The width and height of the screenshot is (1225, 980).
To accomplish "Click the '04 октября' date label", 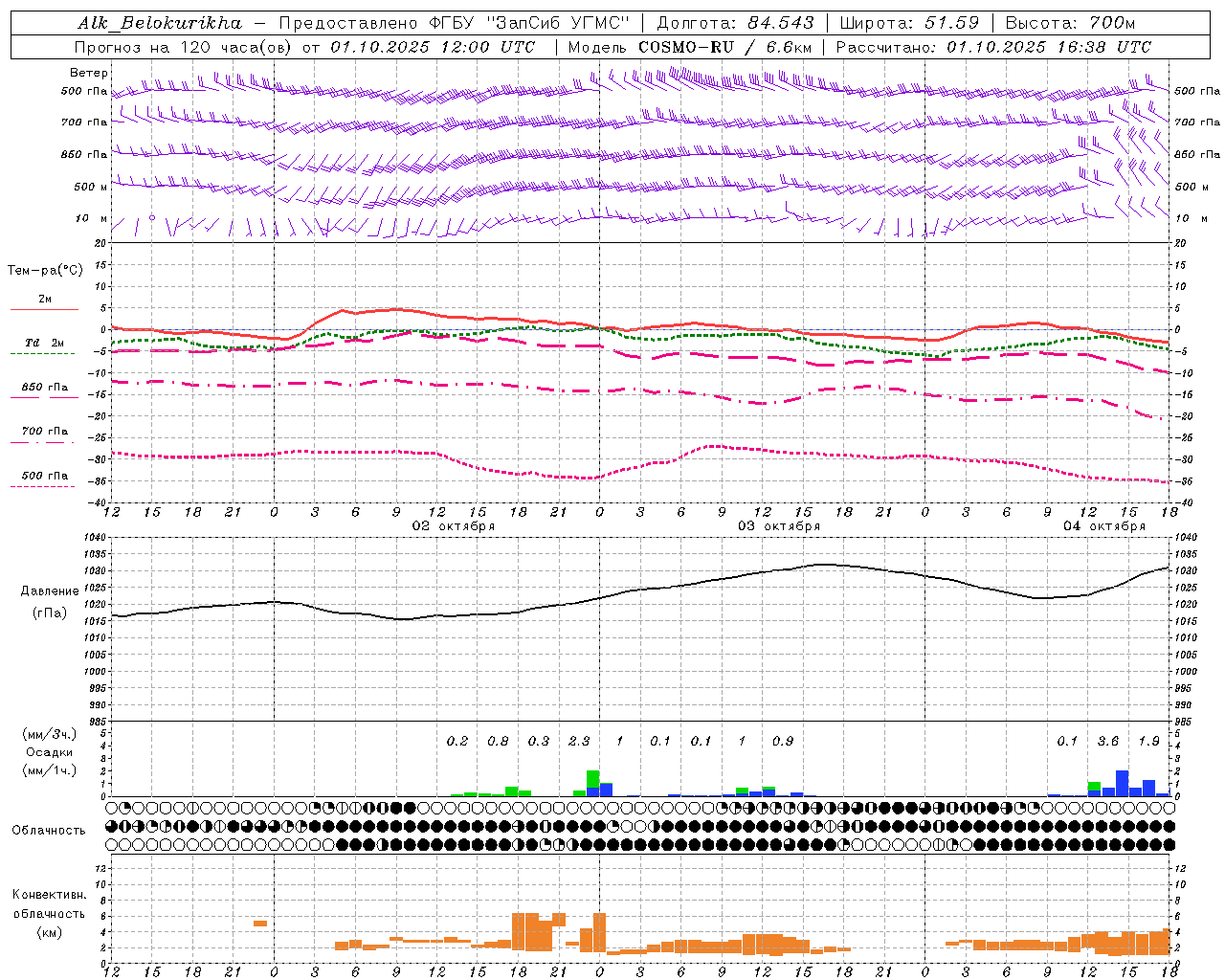I will coord(1104,526).
